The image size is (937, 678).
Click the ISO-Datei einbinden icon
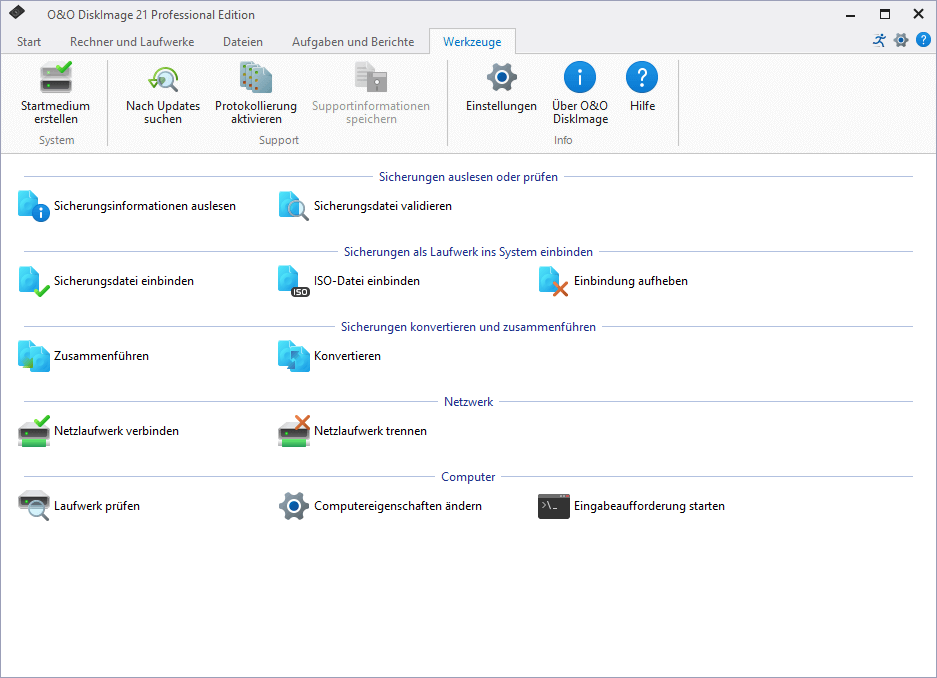[x=293, y=281]
